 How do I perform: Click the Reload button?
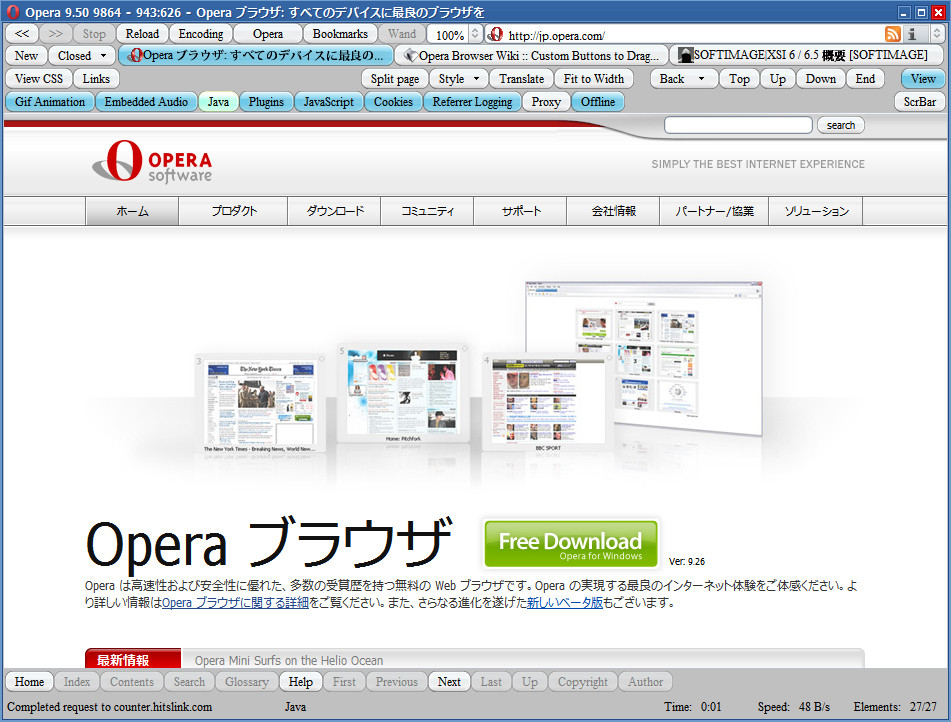143,34
